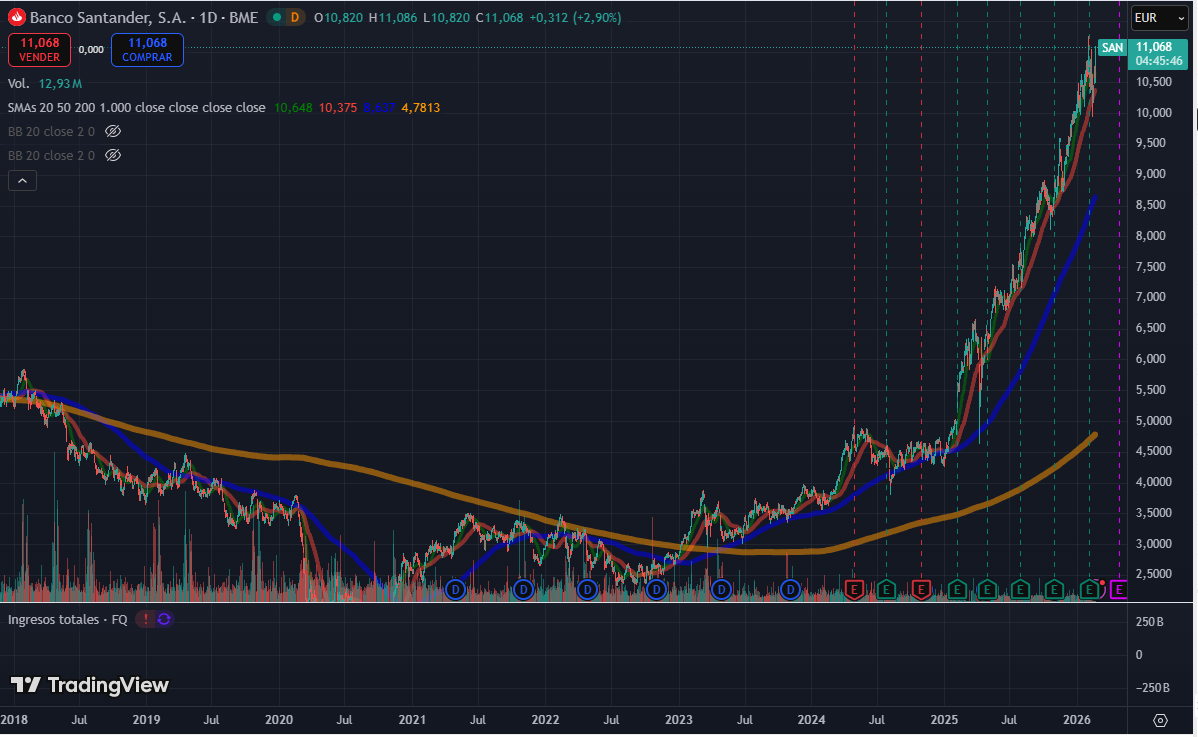Click the Santander logo icon

(x=16, y=17)
